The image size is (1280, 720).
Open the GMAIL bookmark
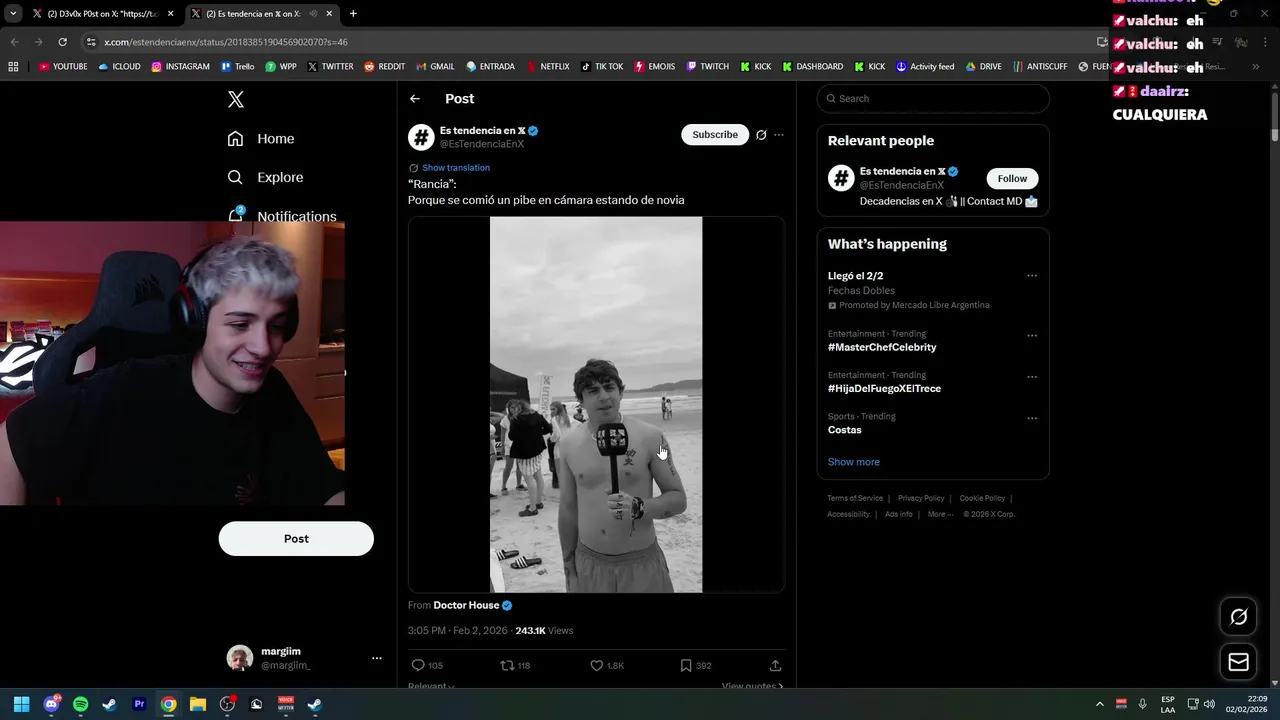435,67
